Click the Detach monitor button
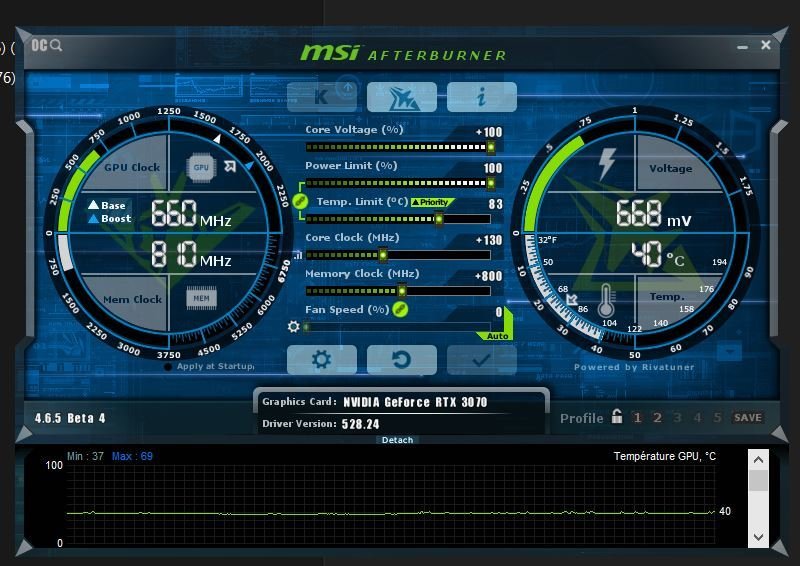800x566 pixels. [397, 440]
